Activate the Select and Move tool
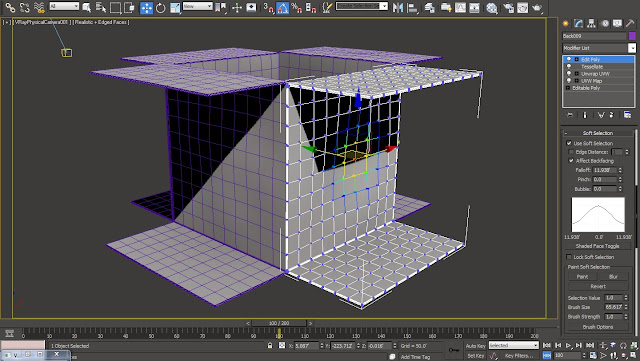The width and height of the screenshot is (640, 361). click(x=146, y=7)
